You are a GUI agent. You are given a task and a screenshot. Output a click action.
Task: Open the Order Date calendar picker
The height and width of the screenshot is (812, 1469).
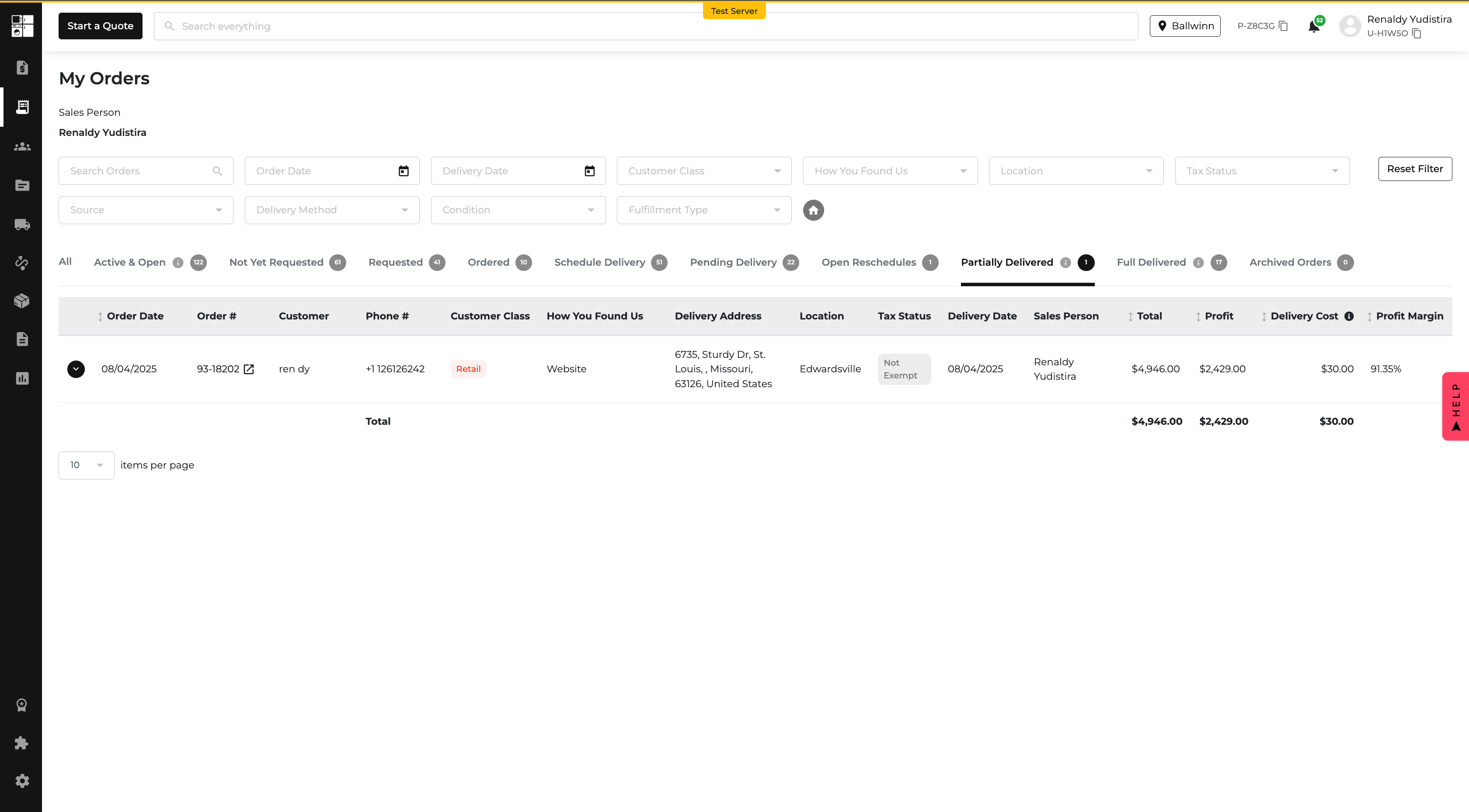pyautogui.click(x=403, y=170)
